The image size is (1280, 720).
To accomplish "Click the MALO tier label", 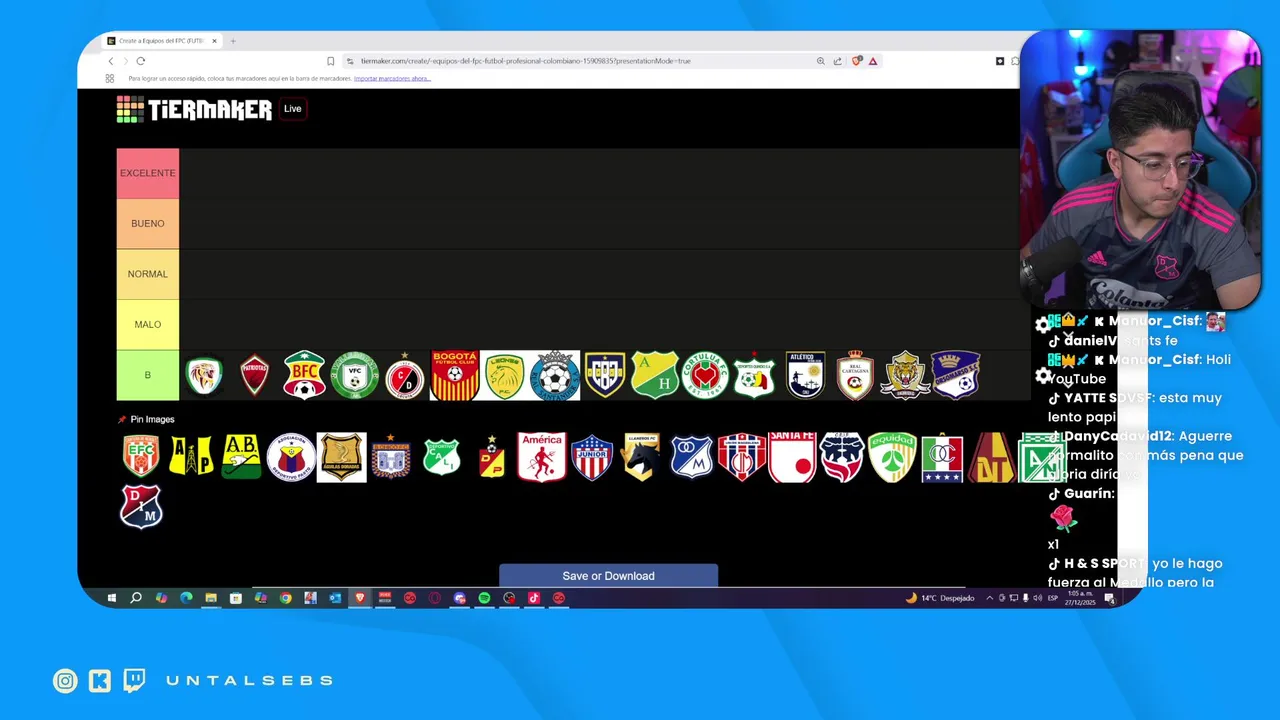I will [x=147, y=324].
